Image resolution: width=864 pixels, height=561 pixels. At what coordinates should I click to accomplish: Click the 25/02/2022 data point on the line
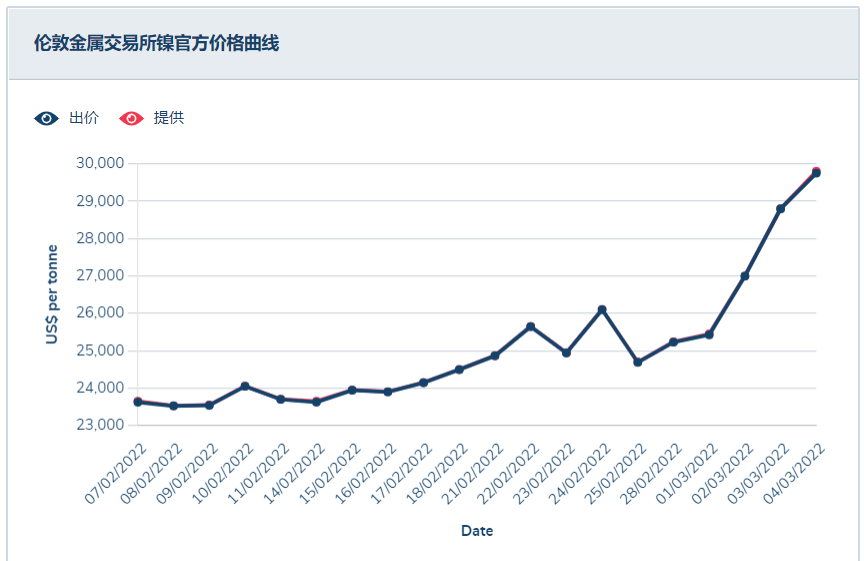point(638,362)
